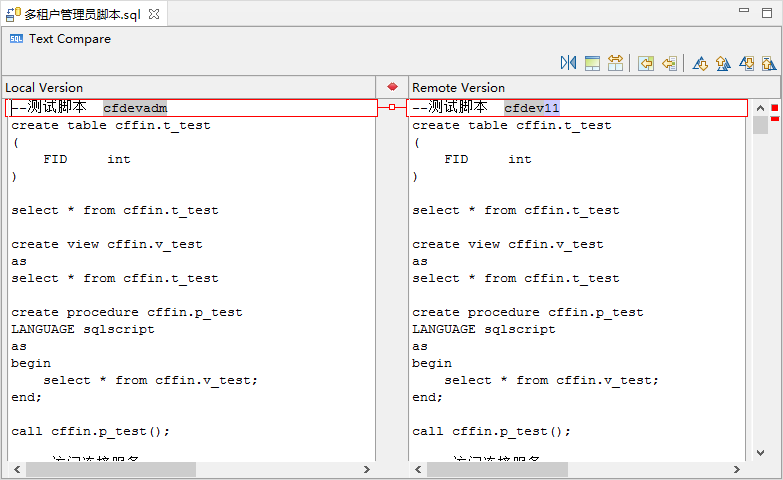Click the highlighted word cfdev11 in remote pane
The height and width of the screenshot is (480, 783).
(532, 108)
